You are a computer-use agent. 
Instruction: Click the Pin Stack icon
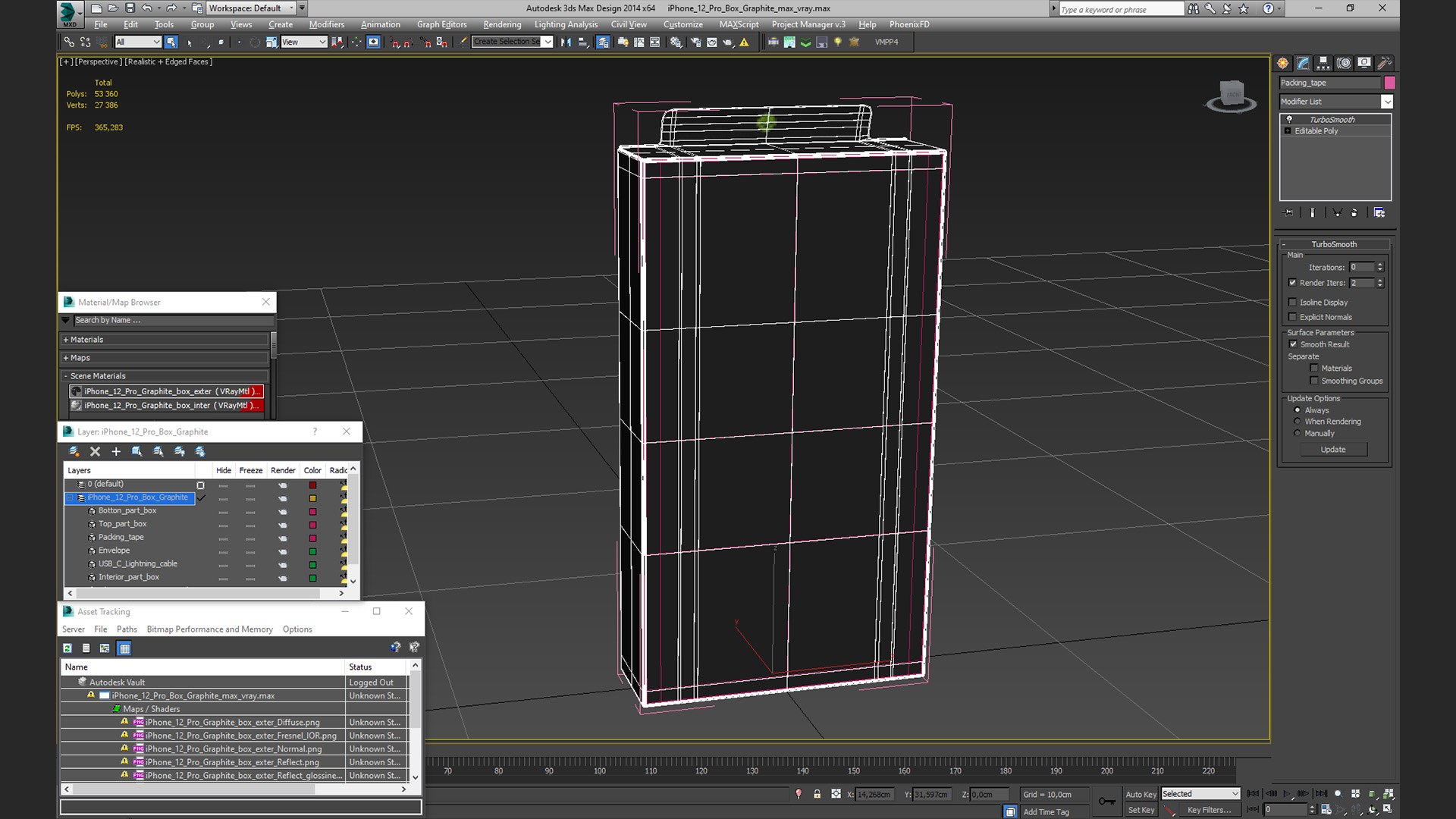(1288, 212)
